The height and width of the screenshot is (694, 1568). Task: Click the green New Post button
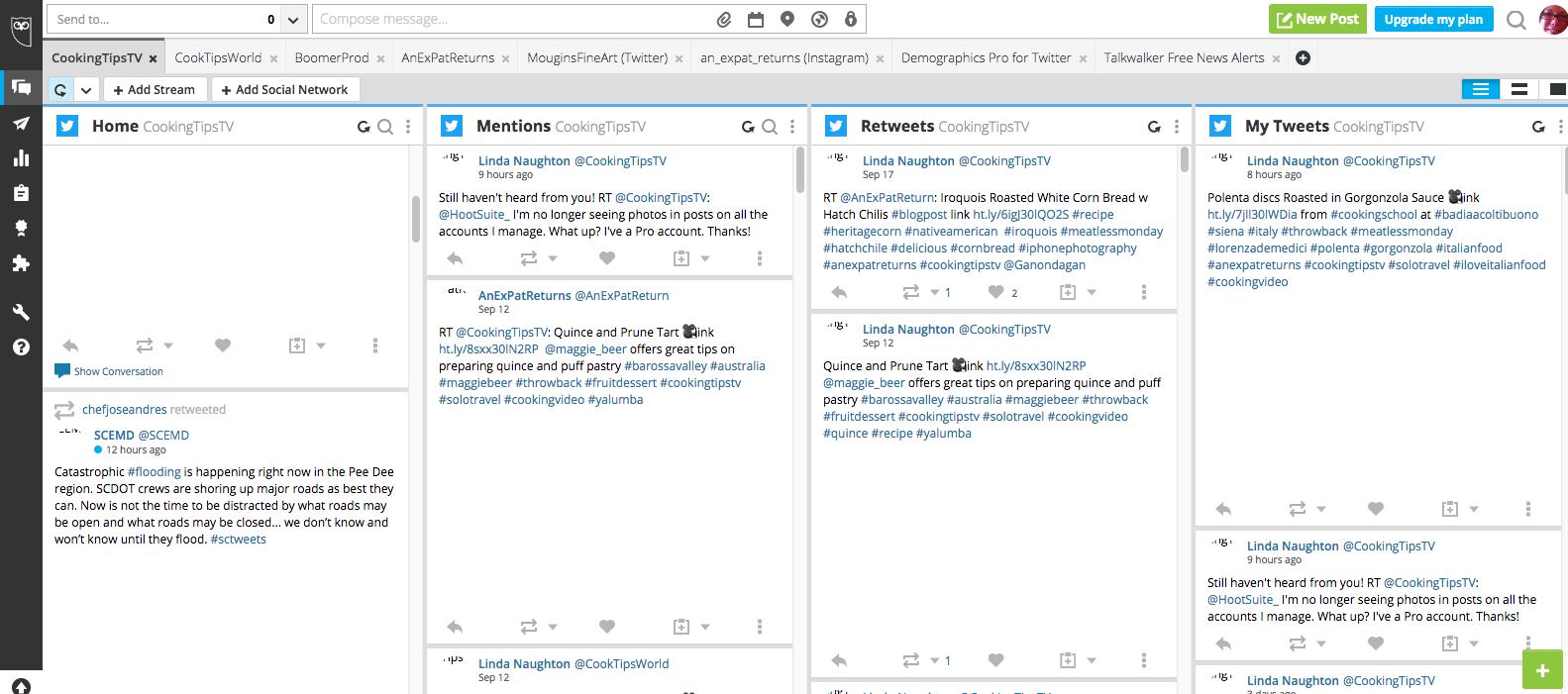(1316, 19)
